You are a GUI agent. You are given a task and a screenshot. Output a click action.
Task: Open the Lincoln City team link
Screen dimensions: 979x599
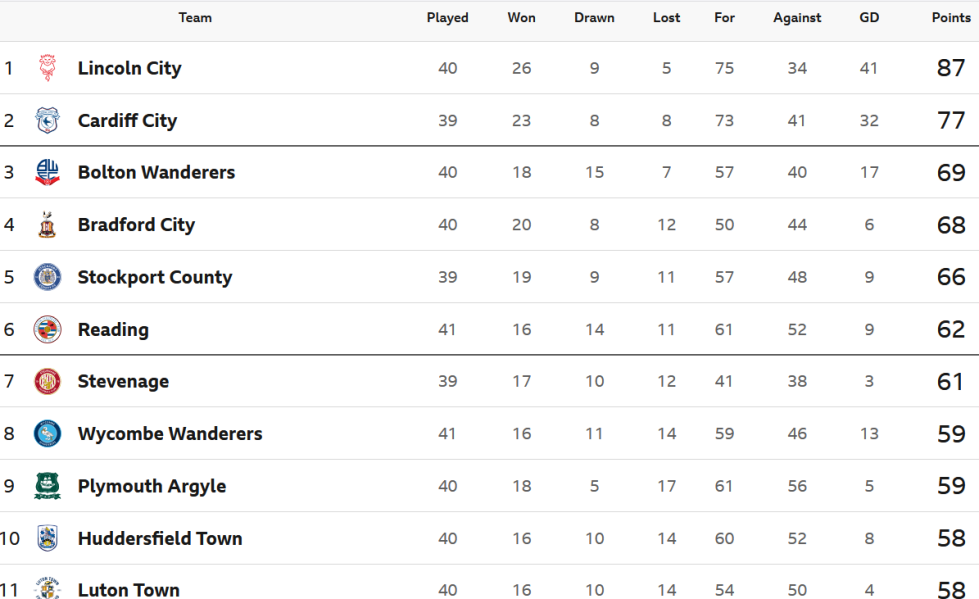129,68
